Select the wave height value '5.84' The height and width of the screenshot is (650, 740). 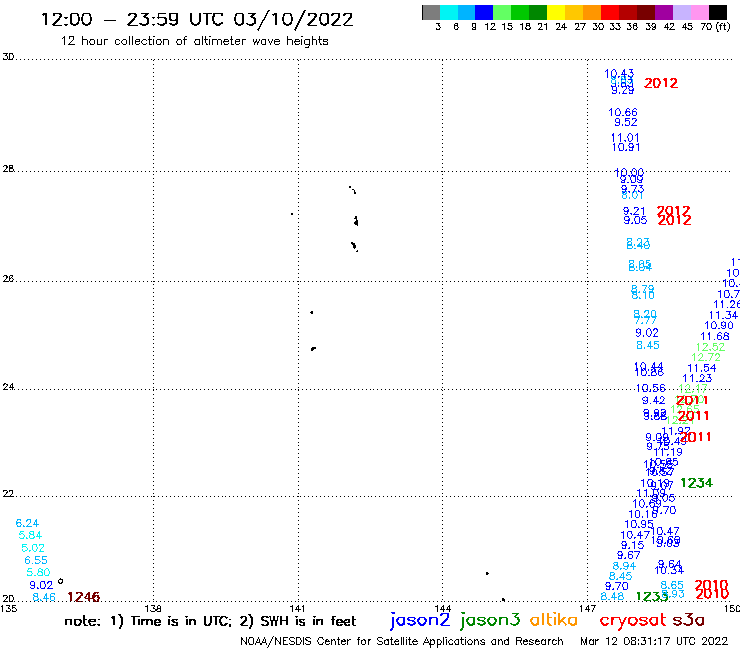pos(30,535)
